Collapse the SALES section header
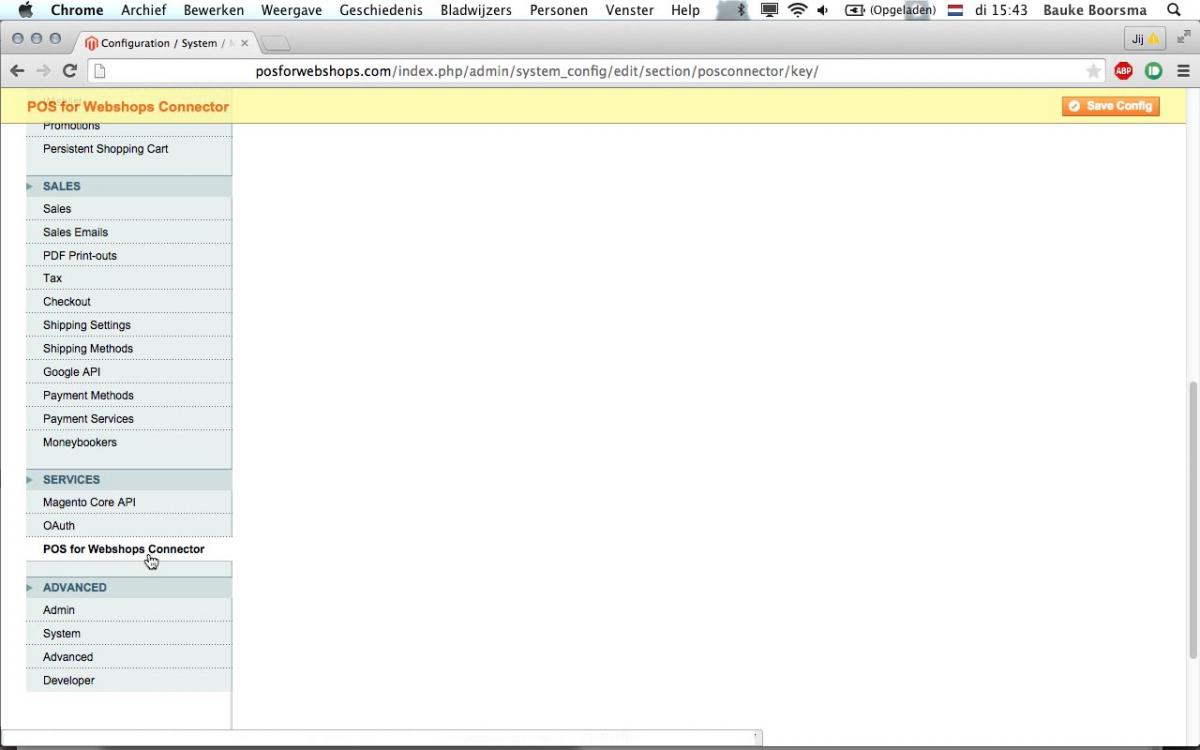1200x750 pixels. tap(129, 186)
